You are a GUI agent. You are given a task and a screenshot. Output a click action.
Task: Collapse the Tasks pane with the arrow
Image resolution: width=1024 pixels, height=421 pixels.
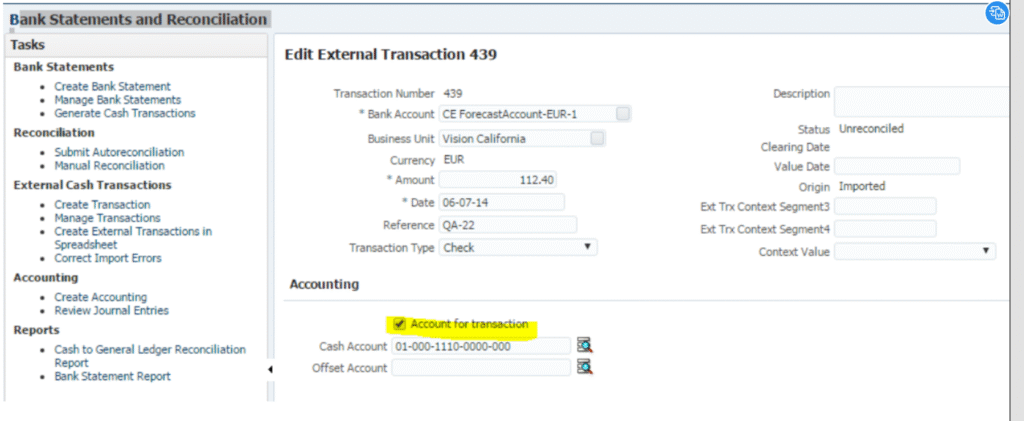pyautogui.click(x=270, y=369)
